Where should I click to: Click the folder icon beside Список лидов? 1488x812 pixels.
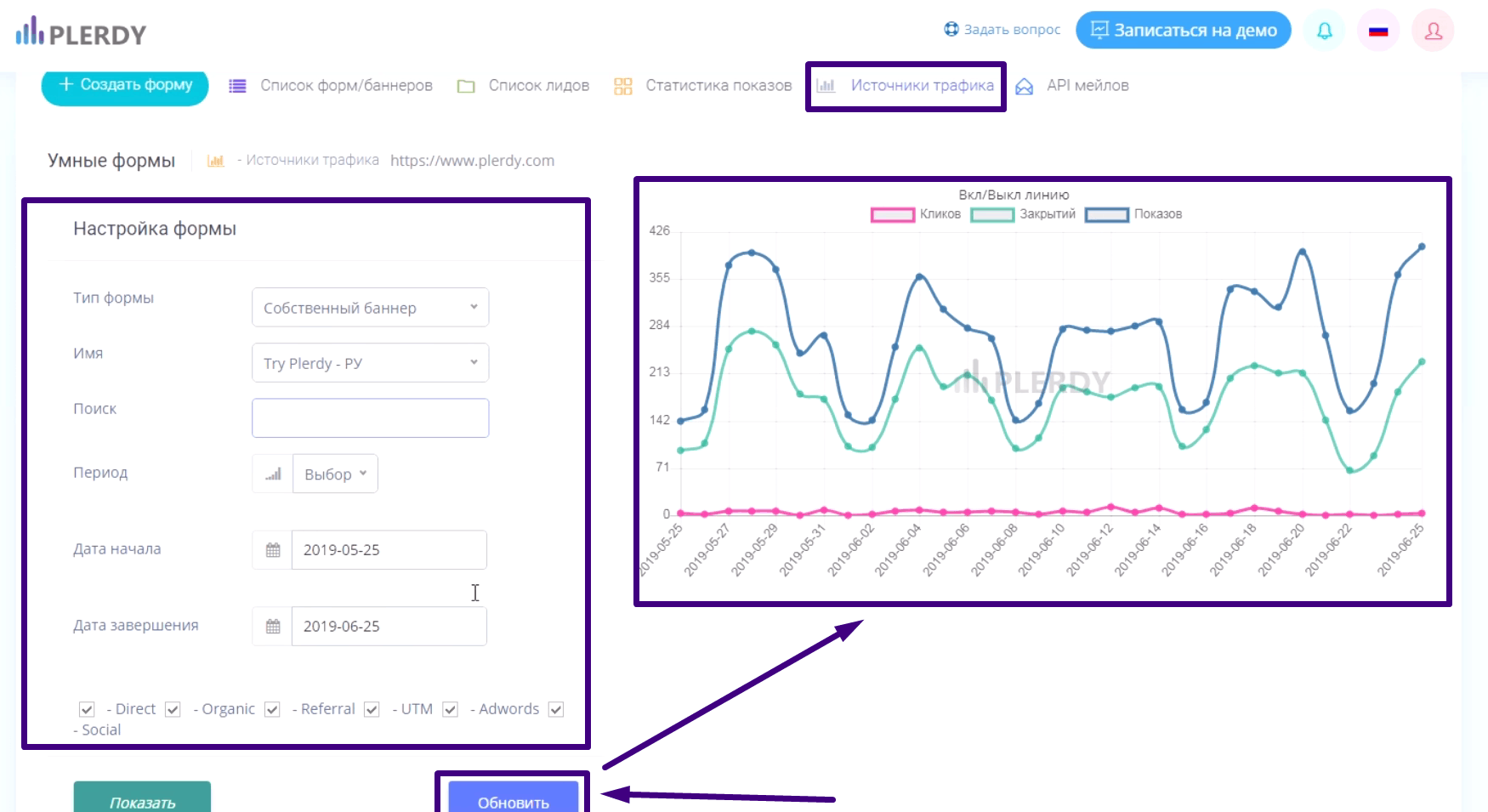465,86
